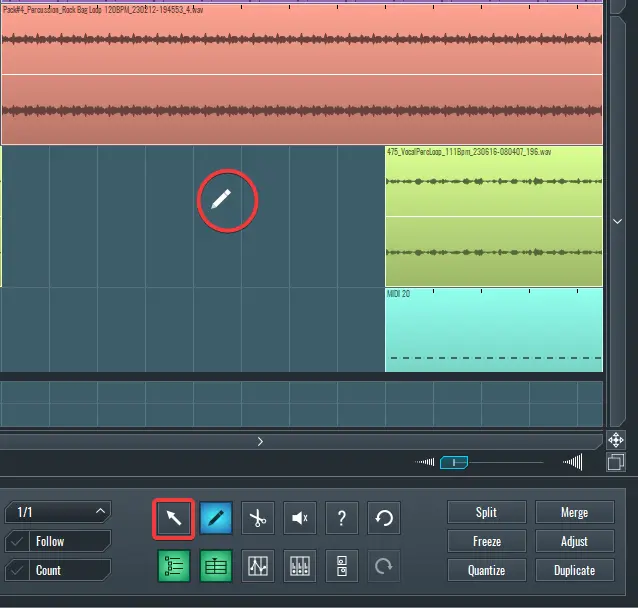Image resolution: width=638 pixels, height=608 pixels.
Task: Select the arrow pointer tool
Action: (x=174, y=518)
